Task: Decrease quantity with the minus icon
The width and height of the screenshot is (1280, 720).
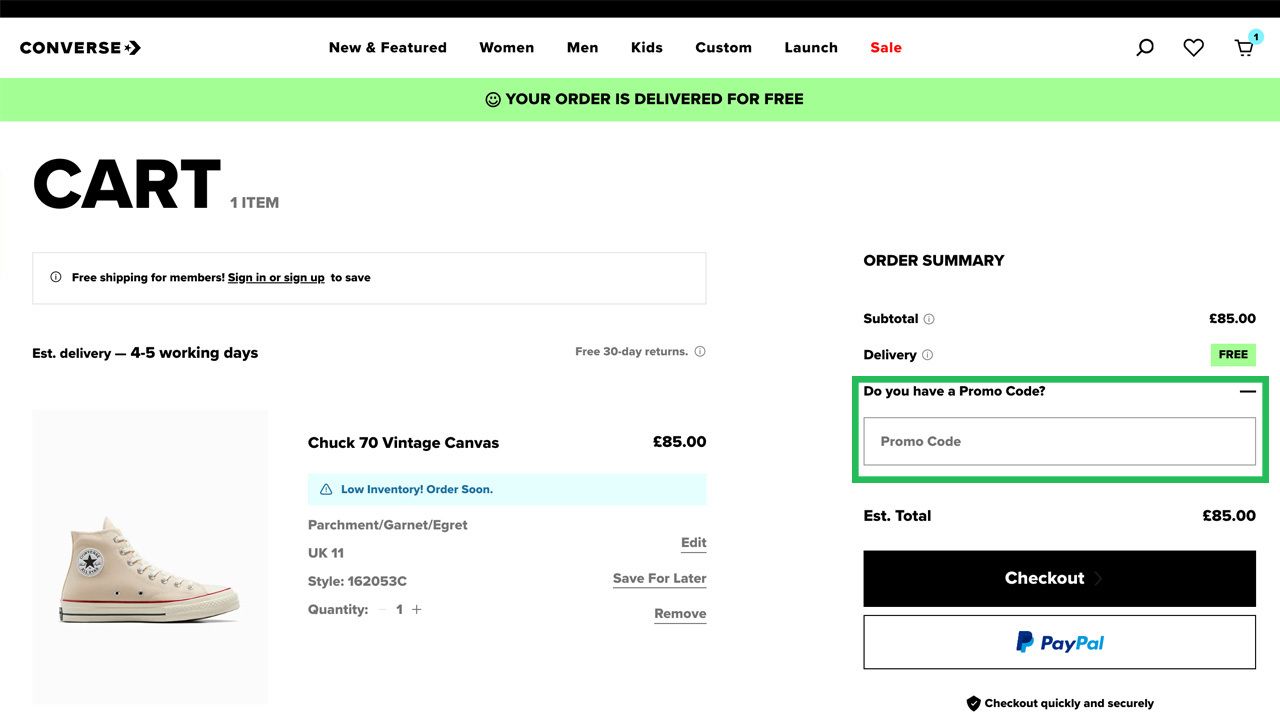Action: coord(382,609)
